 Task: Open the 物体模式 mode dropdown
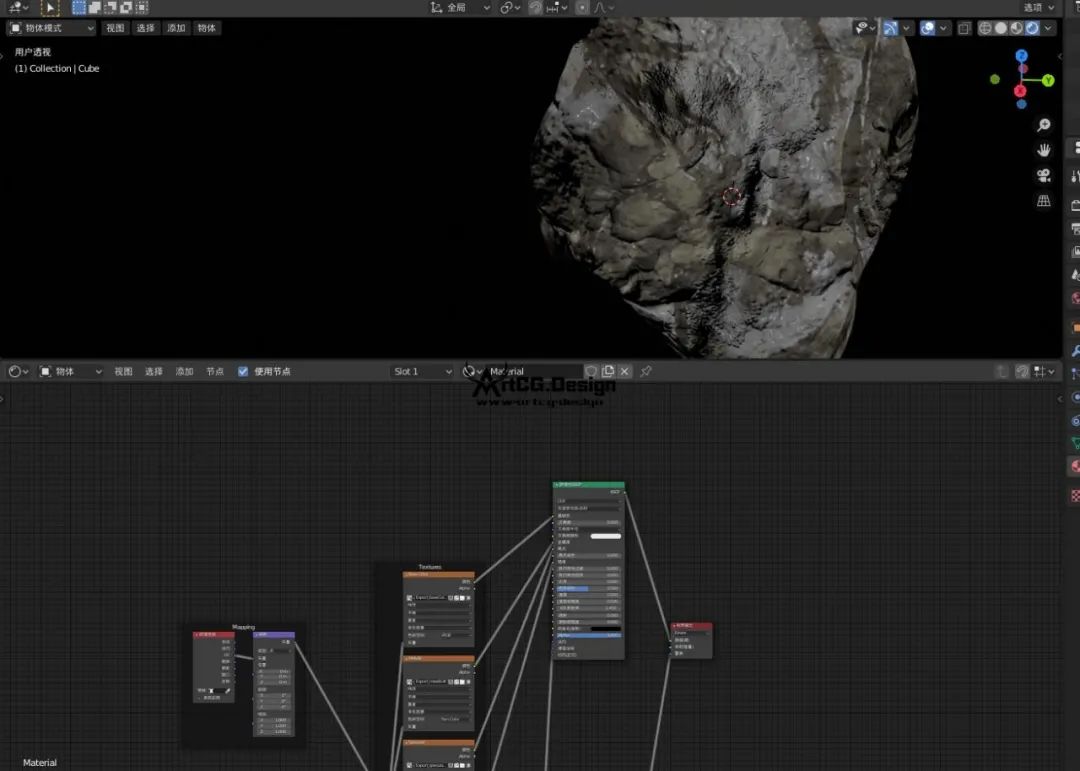tap(52, 28)
